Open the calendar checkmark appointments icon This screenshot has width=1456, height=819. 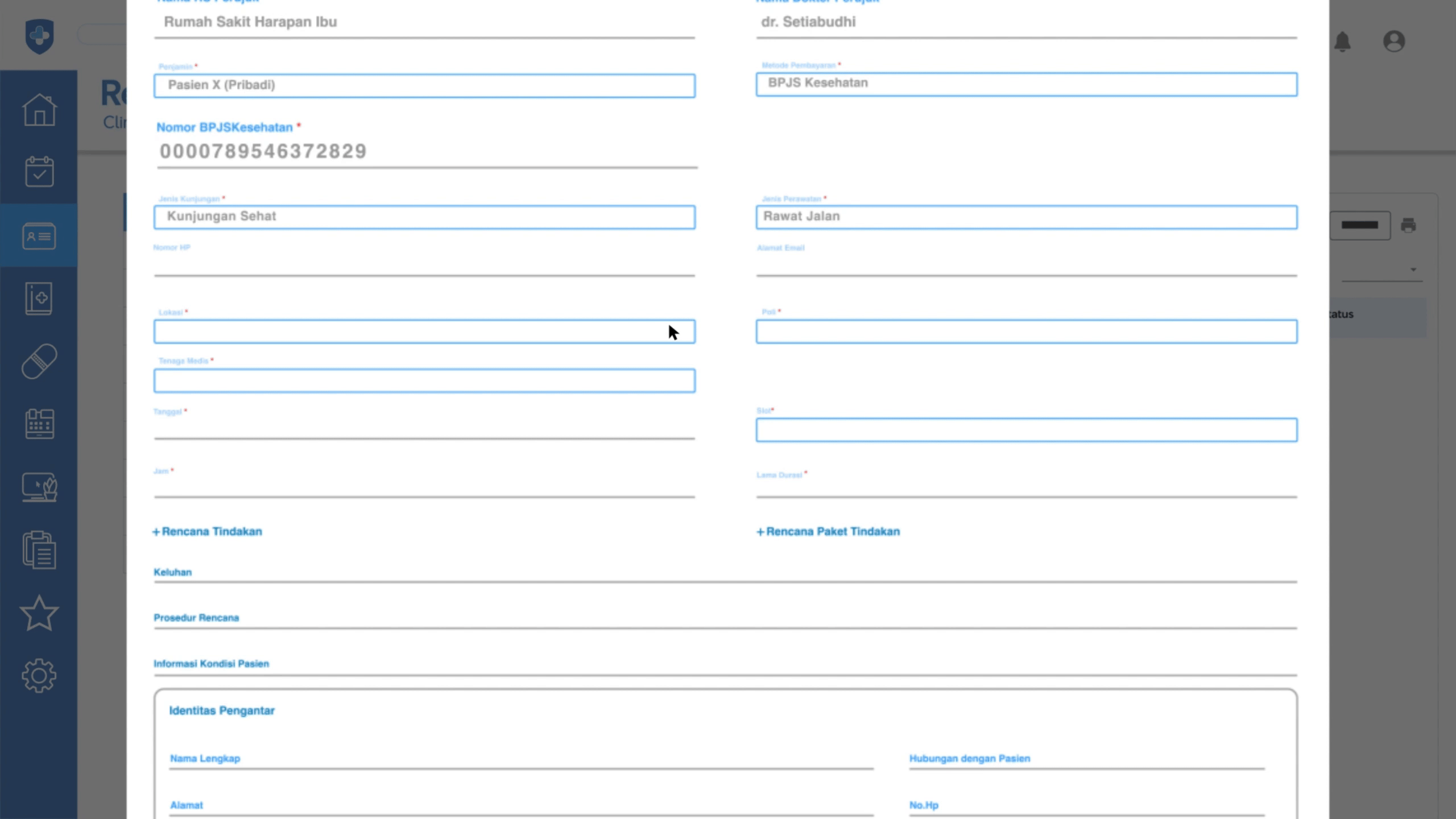[x=39, y=172]
